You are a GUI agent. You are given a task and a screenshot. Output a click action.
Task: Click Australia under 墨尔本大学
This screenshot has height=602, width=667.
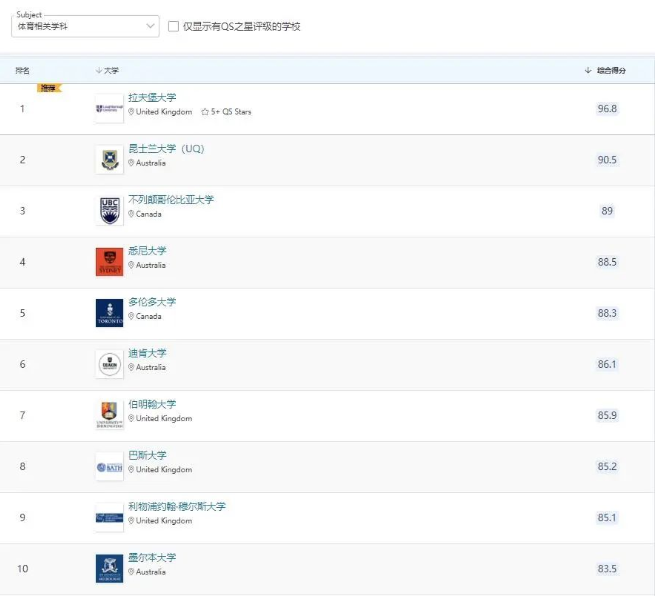point(151,572)
